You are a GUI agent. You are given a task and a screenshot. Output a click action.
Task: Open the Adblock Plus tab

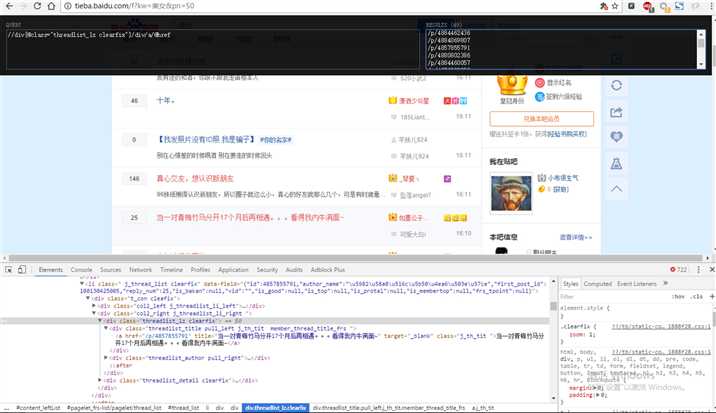[328, 270]
